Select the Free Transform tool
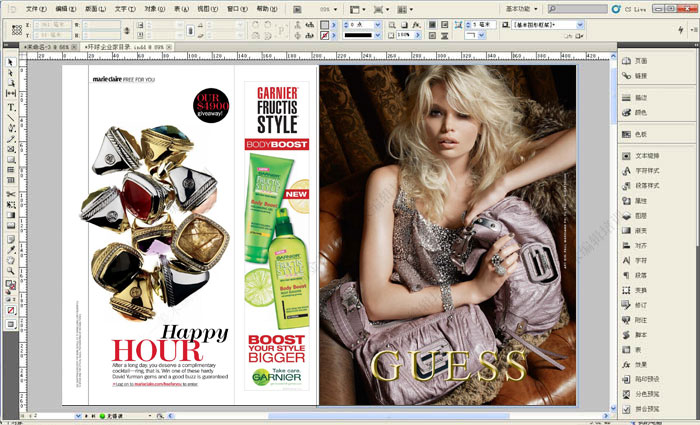This screenshot has width=700, height=425. tap(11, 205)
